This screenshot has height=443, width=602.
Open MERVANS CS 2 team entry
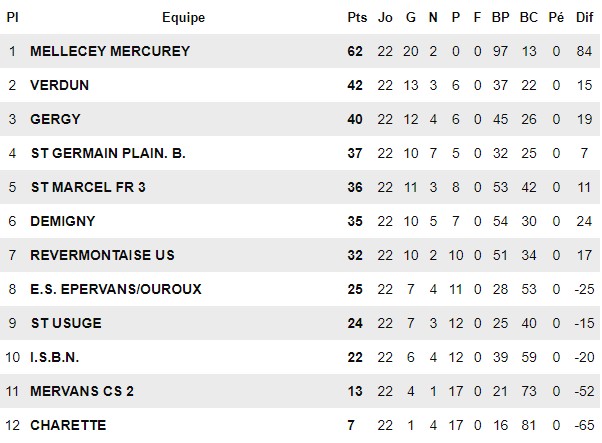tap(82, 391)
